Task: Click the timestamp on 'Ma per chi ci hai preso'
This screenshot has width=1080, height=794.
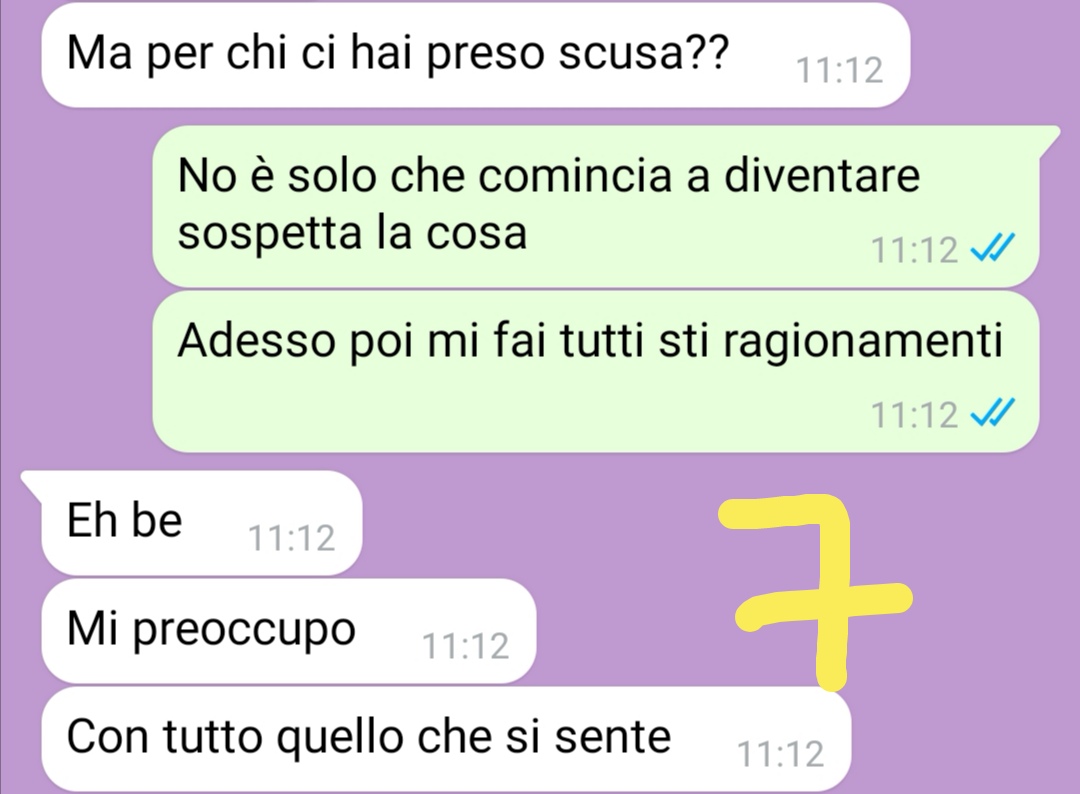Action: click(840, 70)
